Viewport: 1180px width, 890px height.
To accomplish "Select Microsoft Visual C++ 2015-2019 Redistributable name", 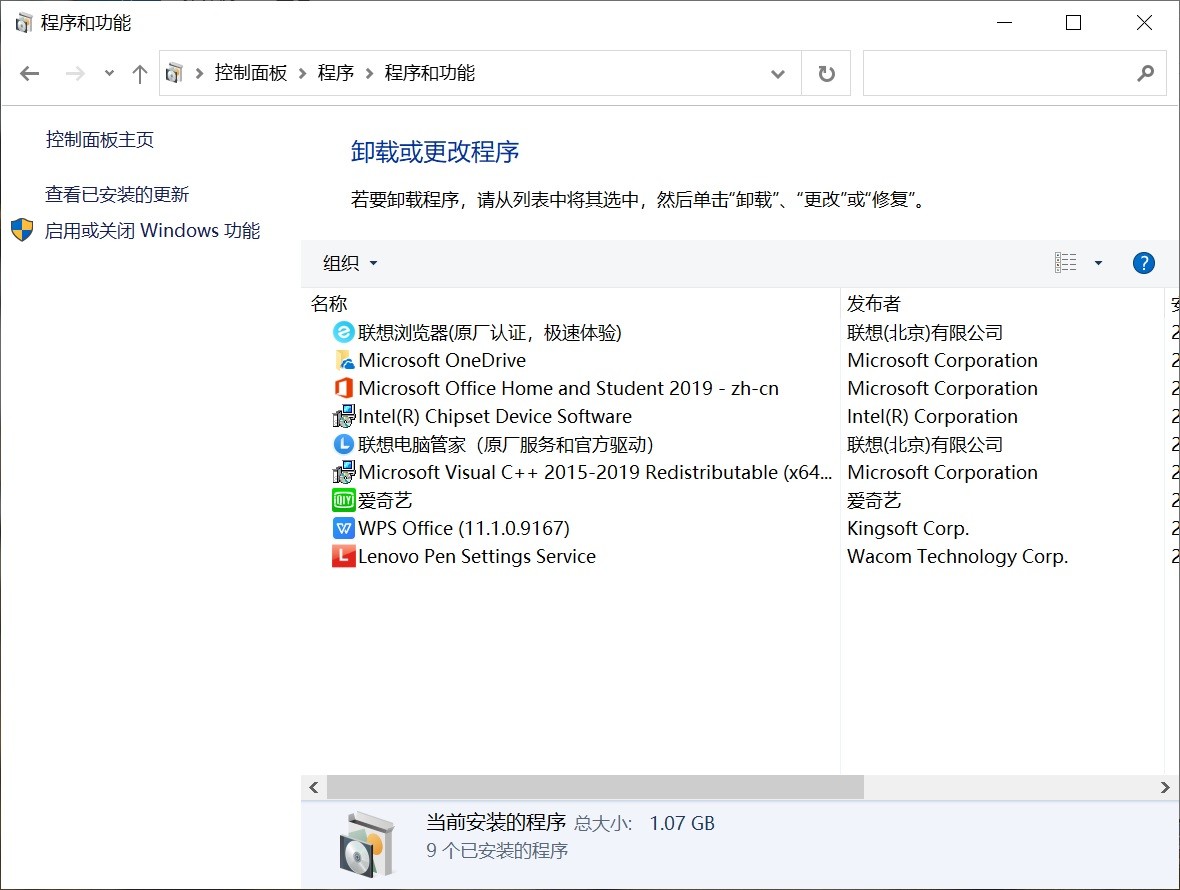I will 595,472.
